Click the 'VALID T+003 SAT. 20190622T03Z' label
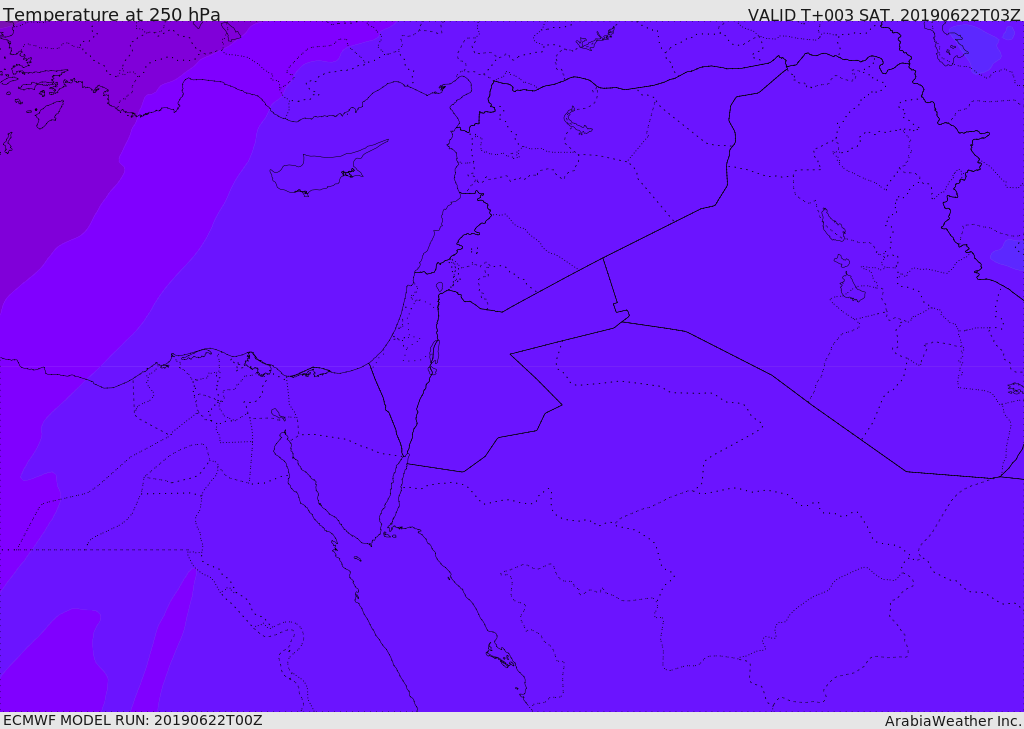 click(884, 15)
